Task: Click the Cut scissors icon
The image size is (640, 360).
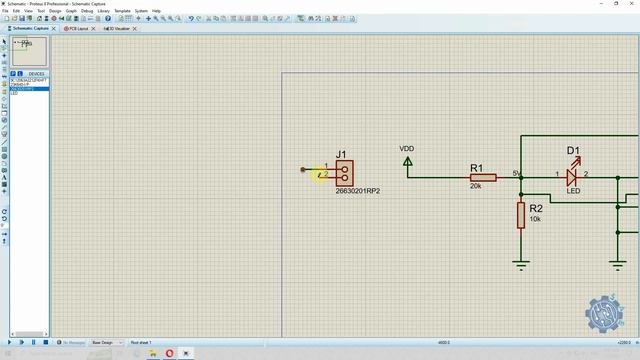Action: (209, 19)
